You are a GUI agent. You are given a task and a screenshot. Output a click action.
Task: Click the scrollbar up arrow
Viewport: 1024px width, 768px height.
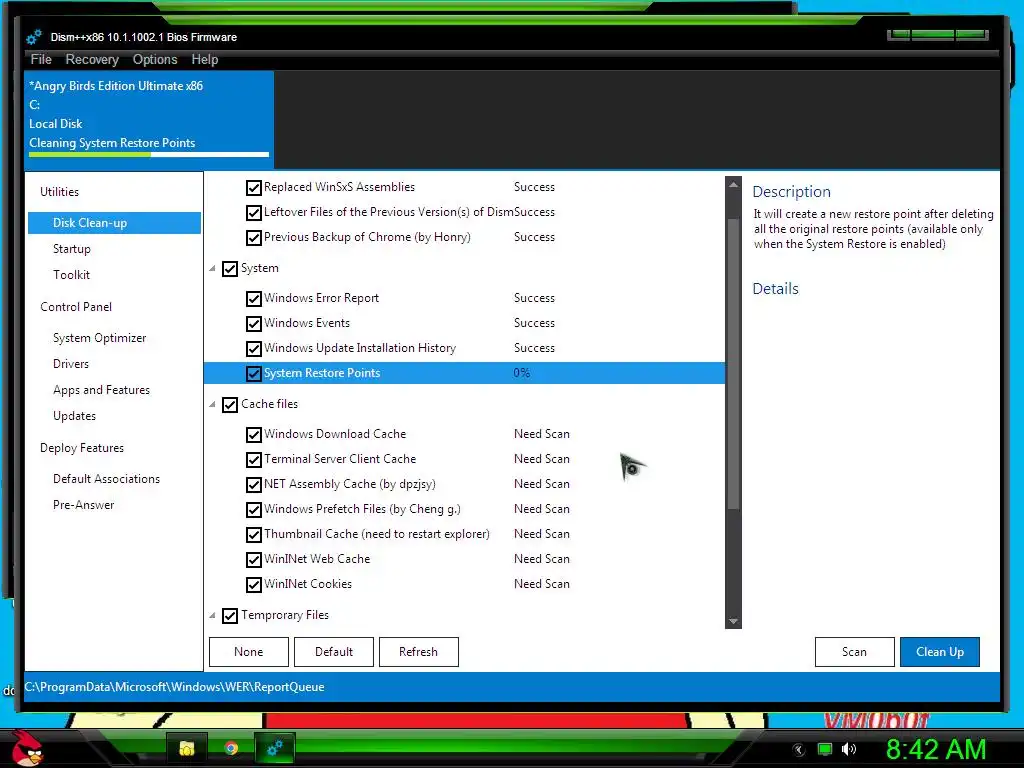coord(733,185)
